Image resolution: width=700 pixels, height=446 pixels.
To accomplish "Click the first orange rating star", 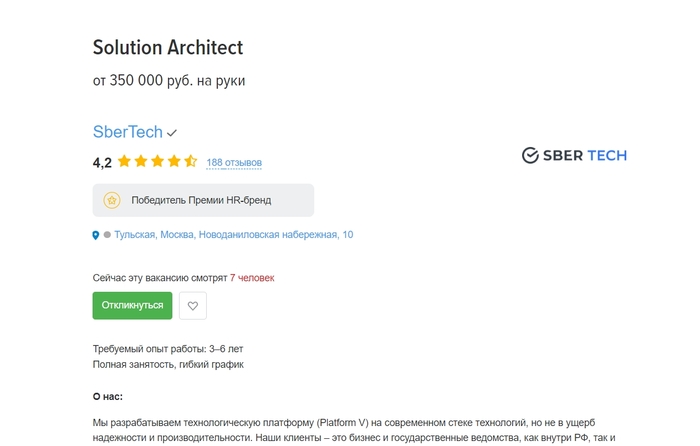I will 124,161.
